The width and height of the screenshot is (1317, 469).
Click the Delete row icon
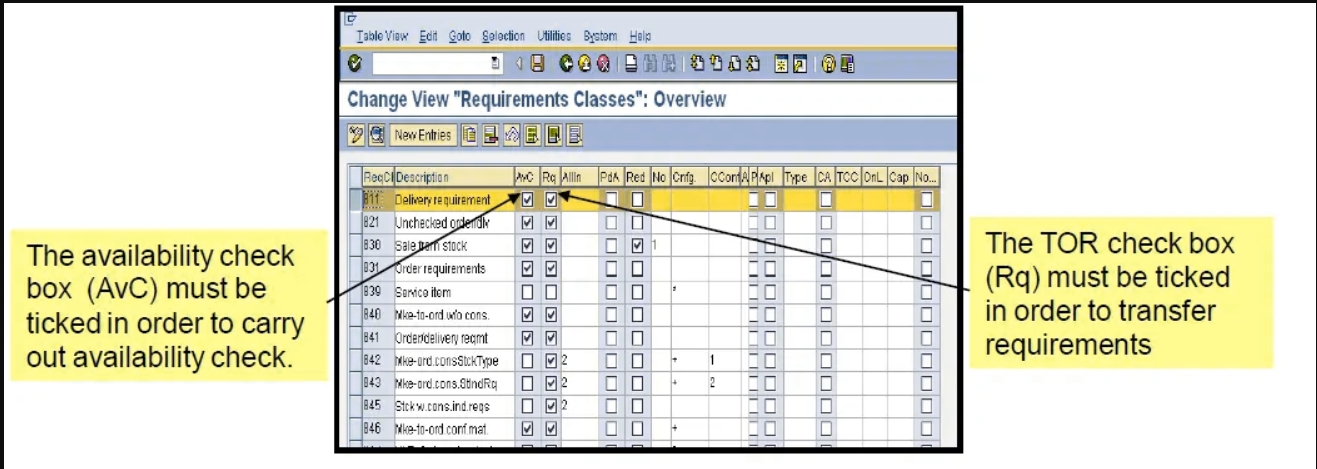(490, 134)
